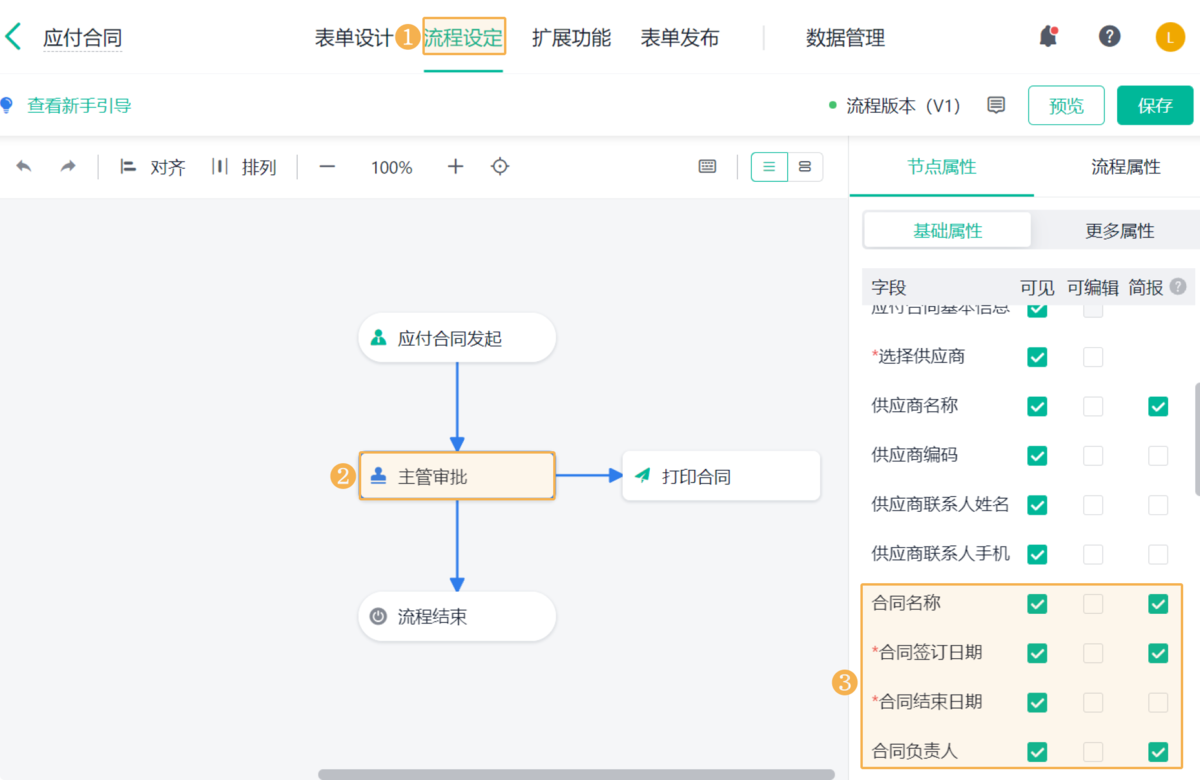Image resolution: width=1200 pixels, height=780 pixels.
Task: Go back with the left chevron
Action: 13,38
